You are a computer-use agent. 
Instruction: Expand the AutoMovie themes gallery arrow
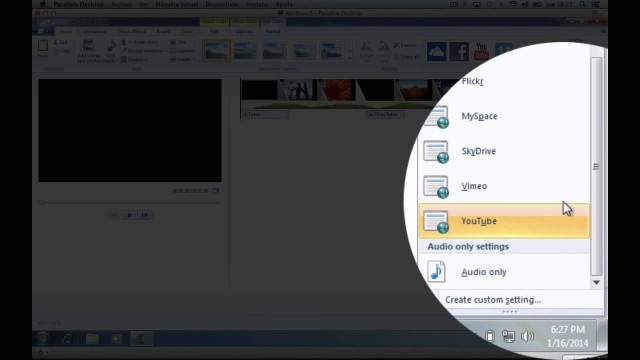point(350,59)
